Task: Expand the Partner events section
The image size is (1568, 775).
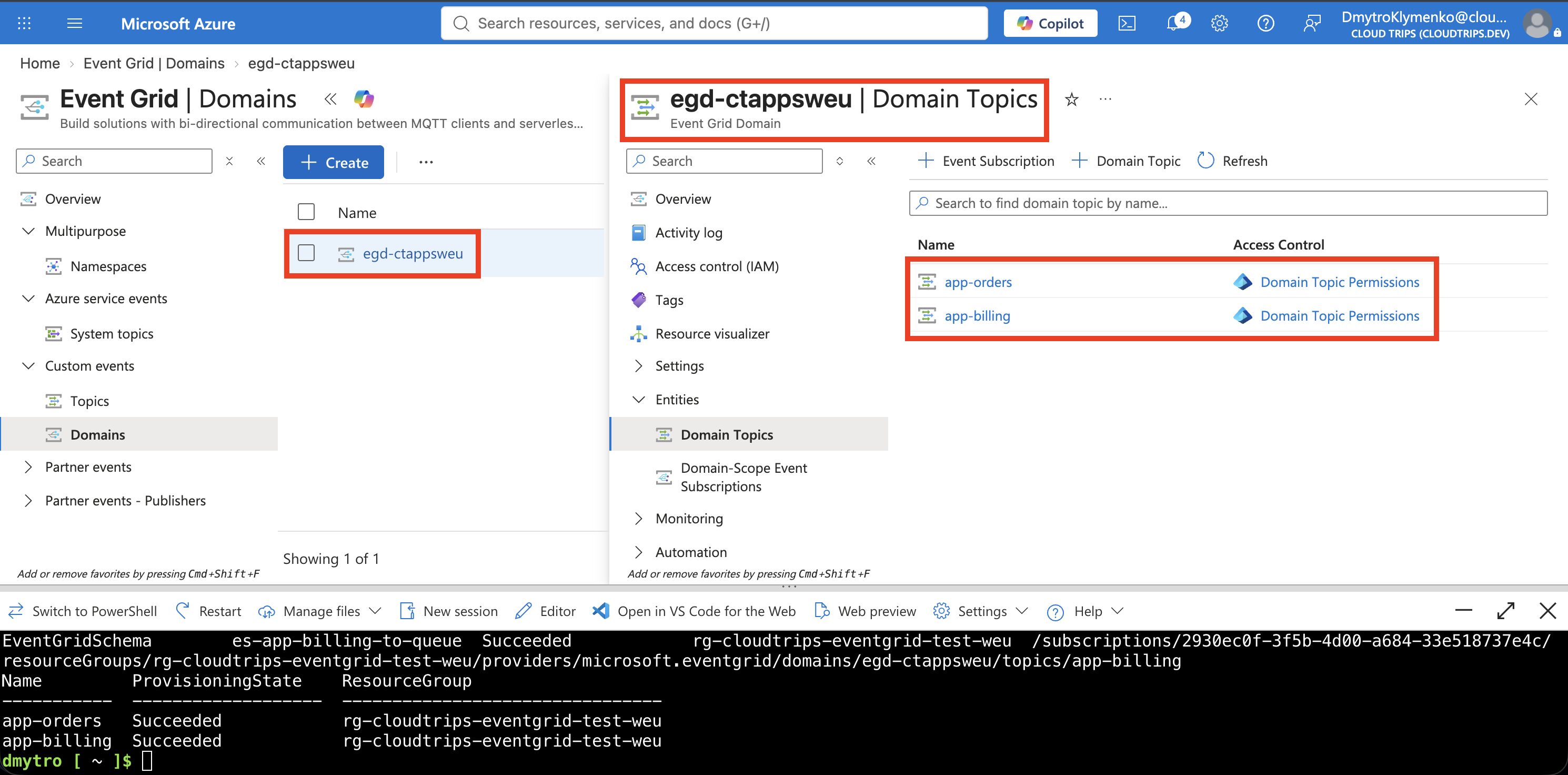Action: tap(28, 466)
